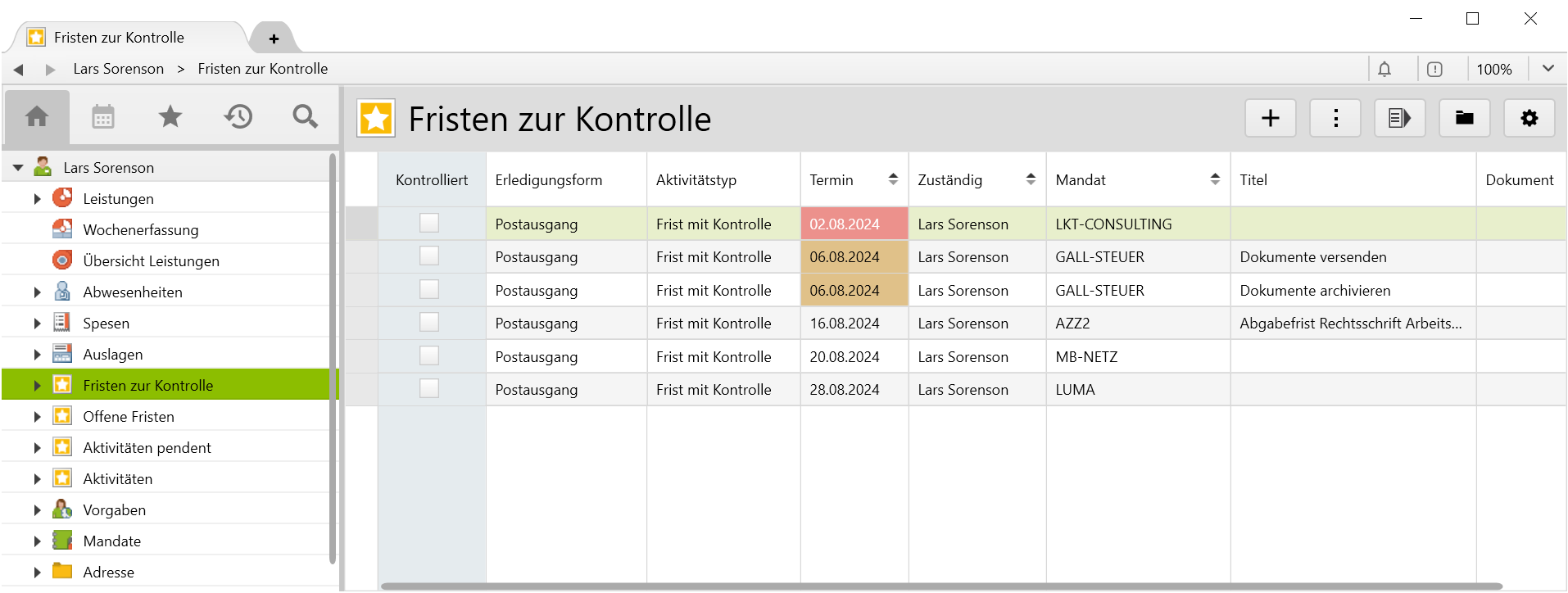Tick Kontrolliert checkbox for AZZ2 row

point(429,323)
